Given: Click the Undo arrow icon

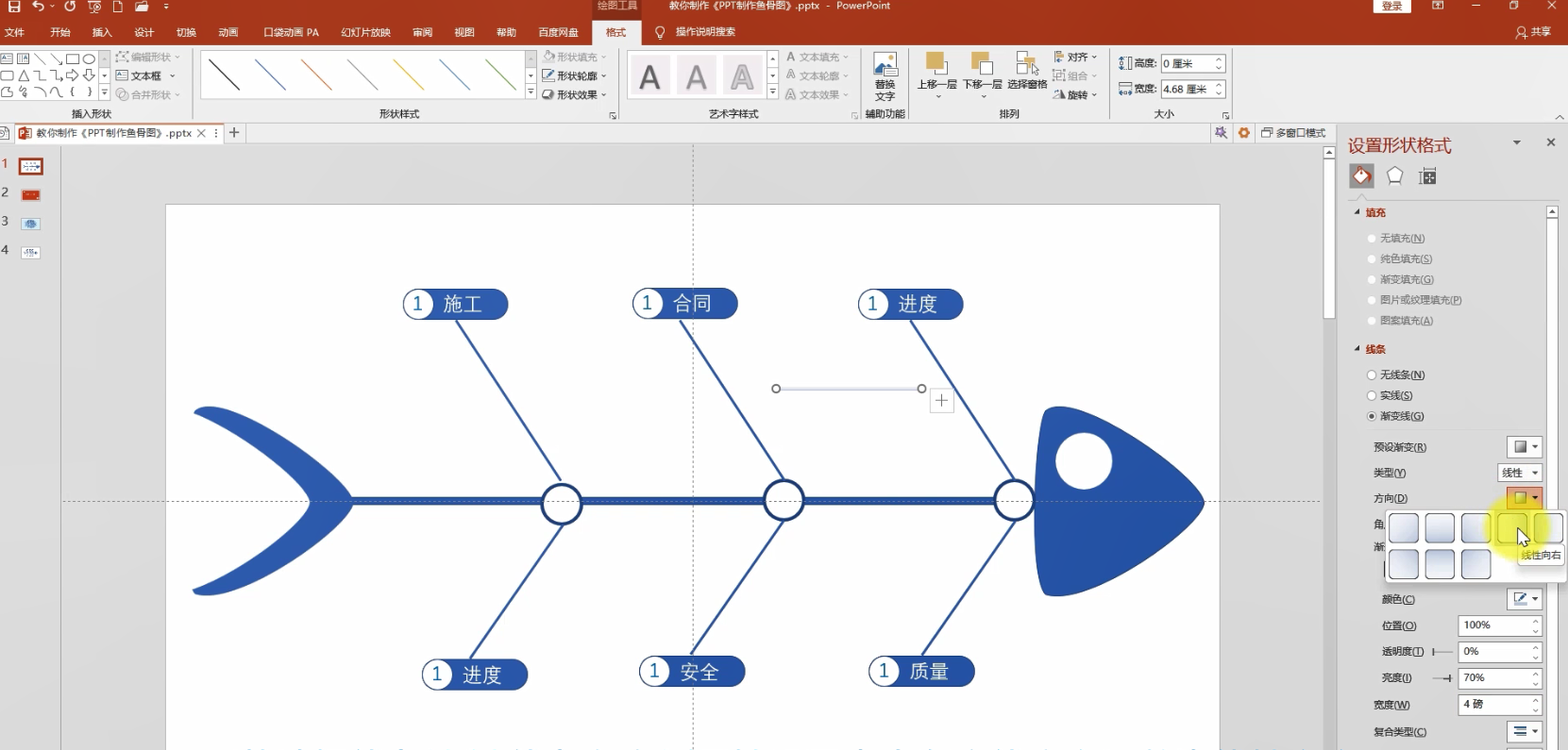Looking at the screenshot, I should [x=38, y=7].
